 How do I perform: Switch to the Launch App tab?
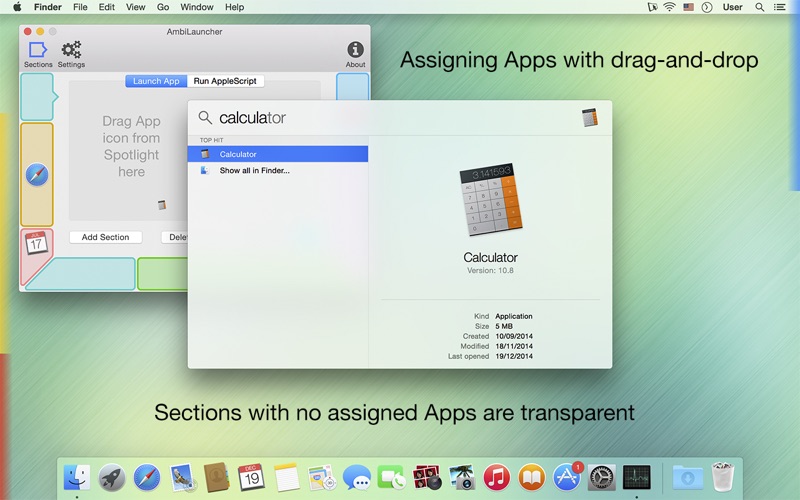[x=156, y=81]
